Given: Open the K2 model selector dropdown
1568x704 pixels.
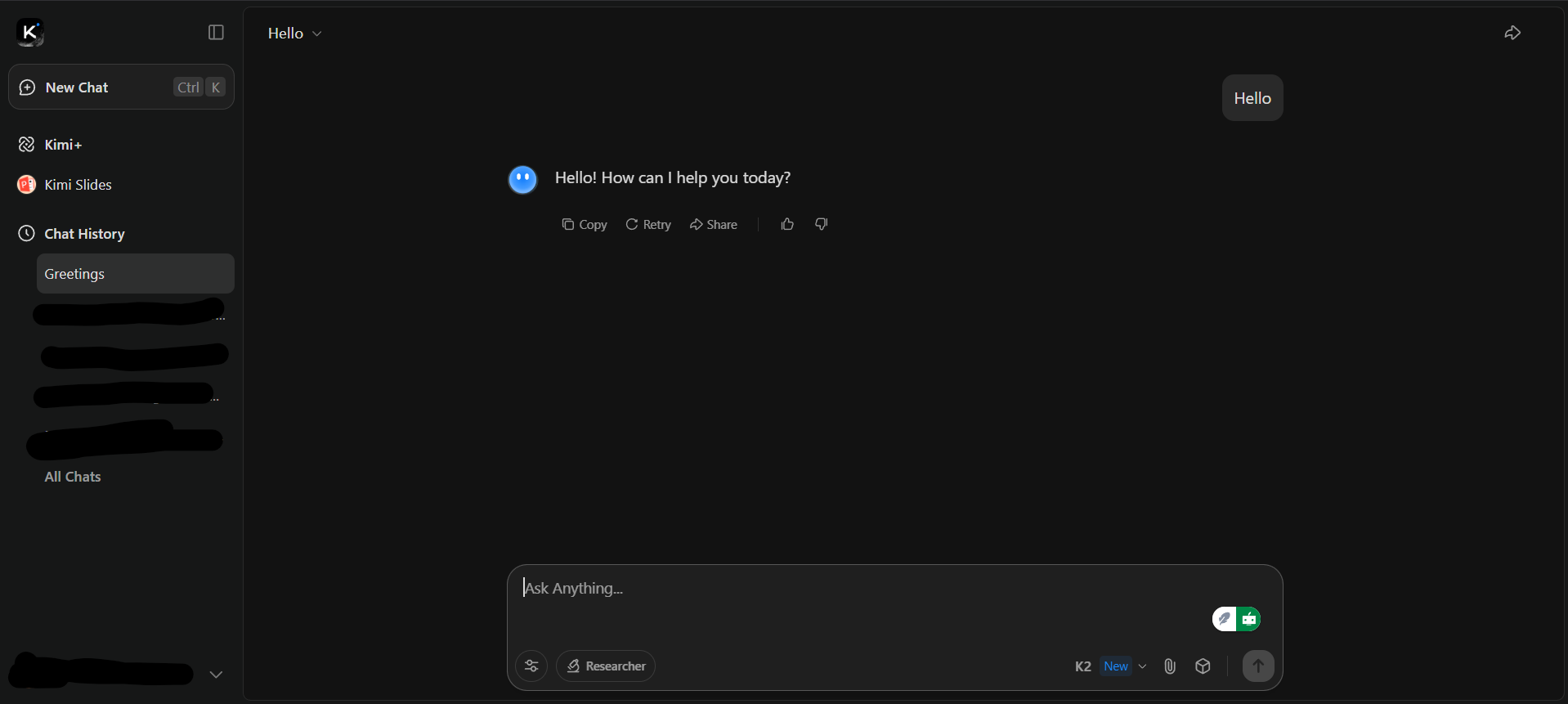Looking at the screenshot, I should point(1110,666).
